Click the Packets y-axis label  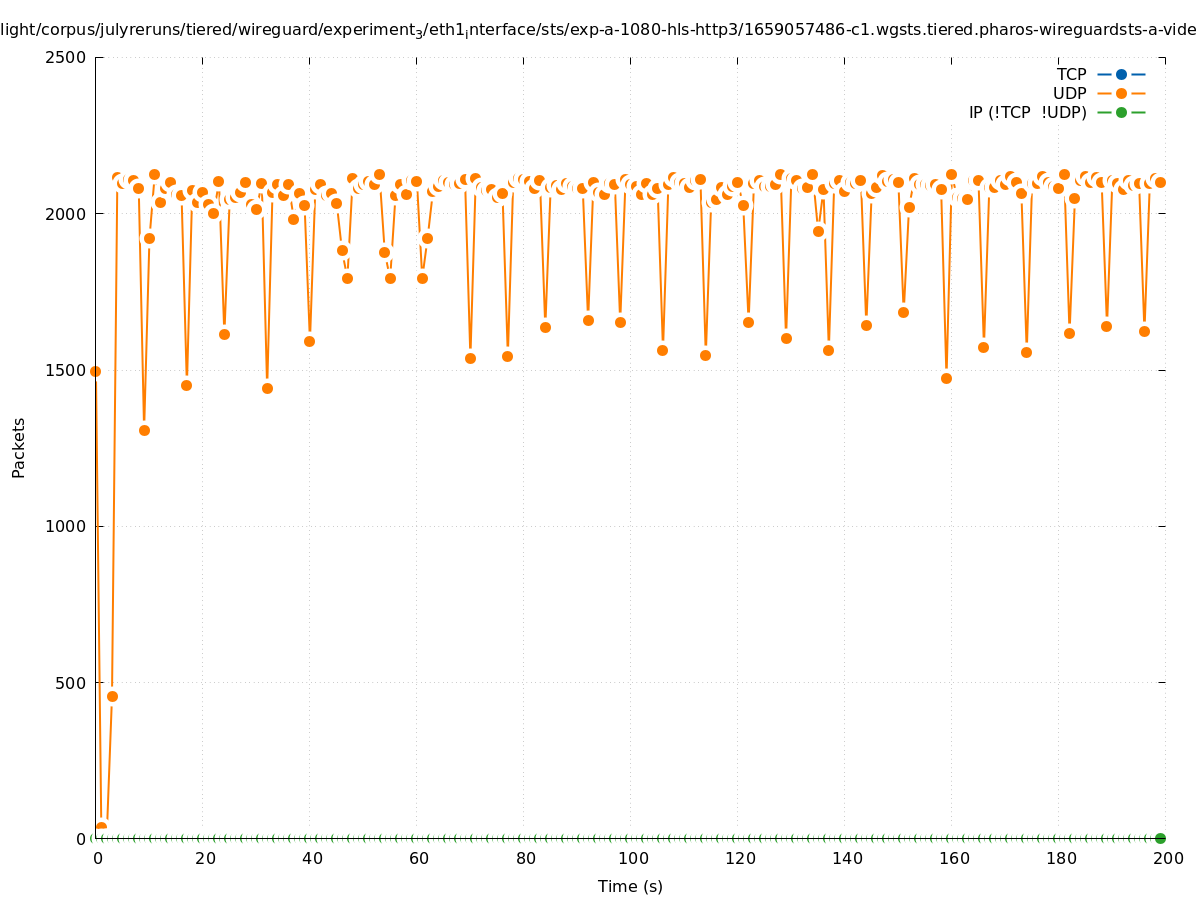click(x=19, y=447)
